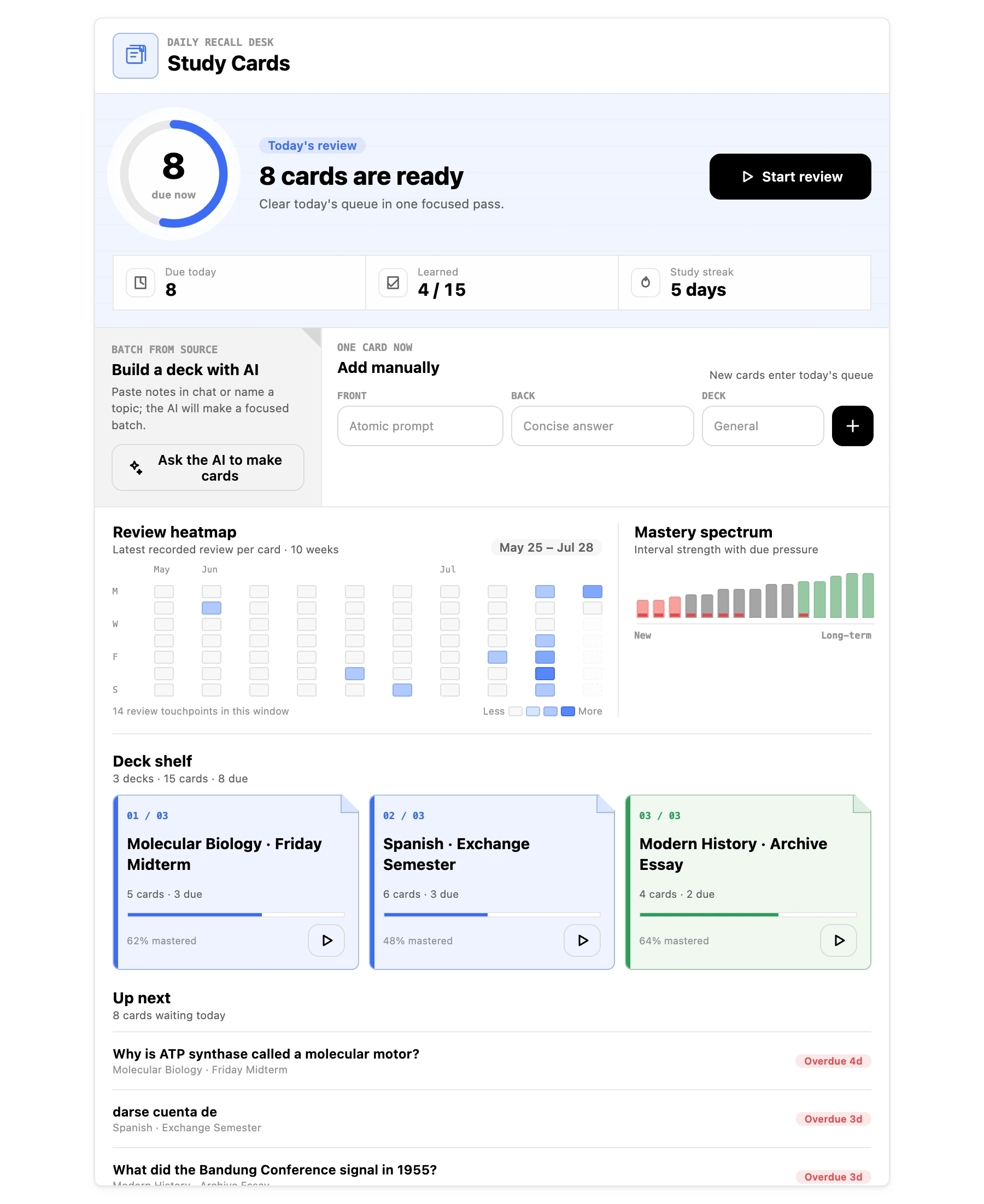
Task: Click the Deck field showing General
Action: pyautogui.click(x=763, y=426)
